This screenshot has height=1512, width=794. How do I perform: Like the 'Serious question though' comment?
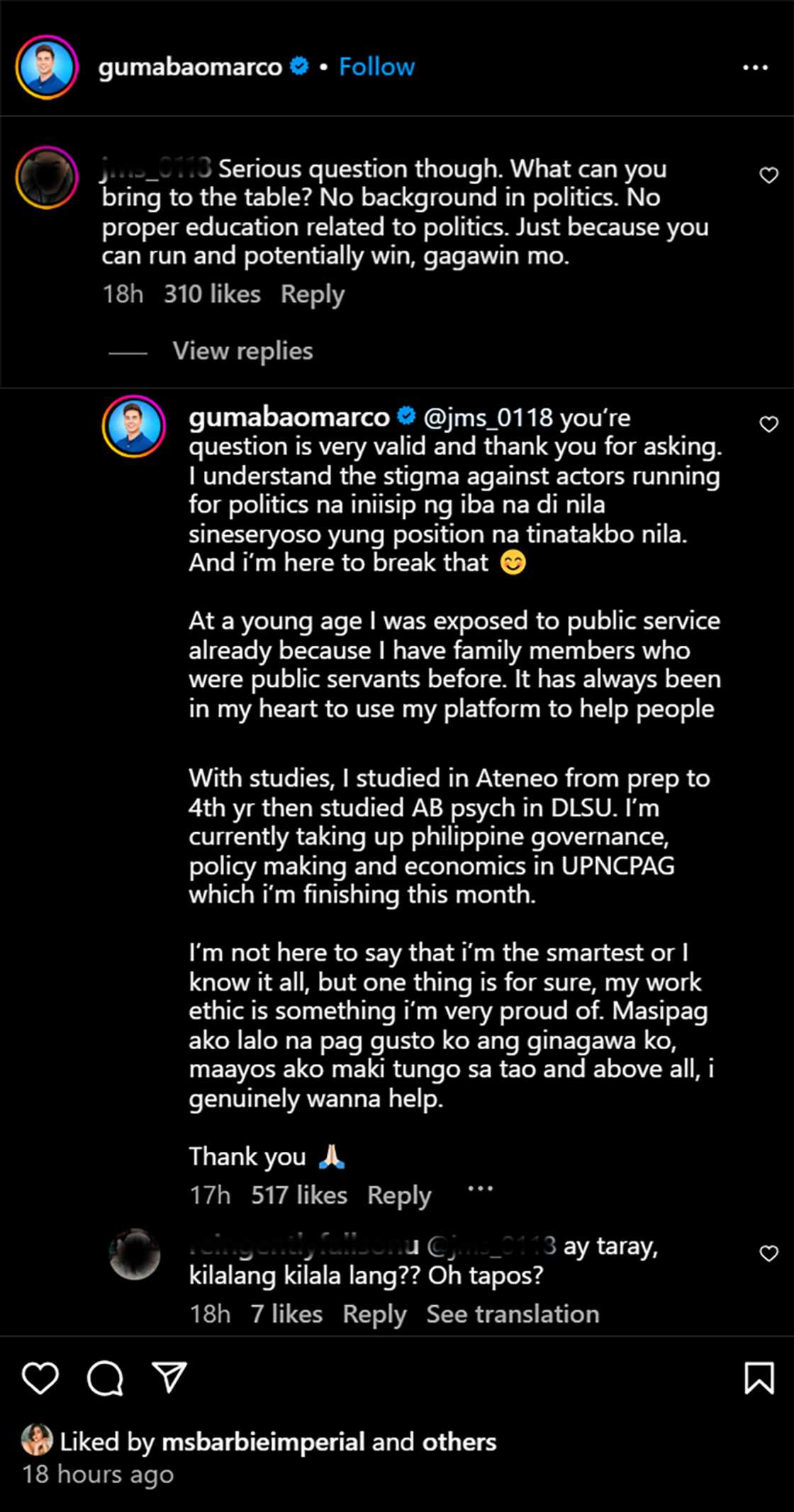tap(768, 175)
